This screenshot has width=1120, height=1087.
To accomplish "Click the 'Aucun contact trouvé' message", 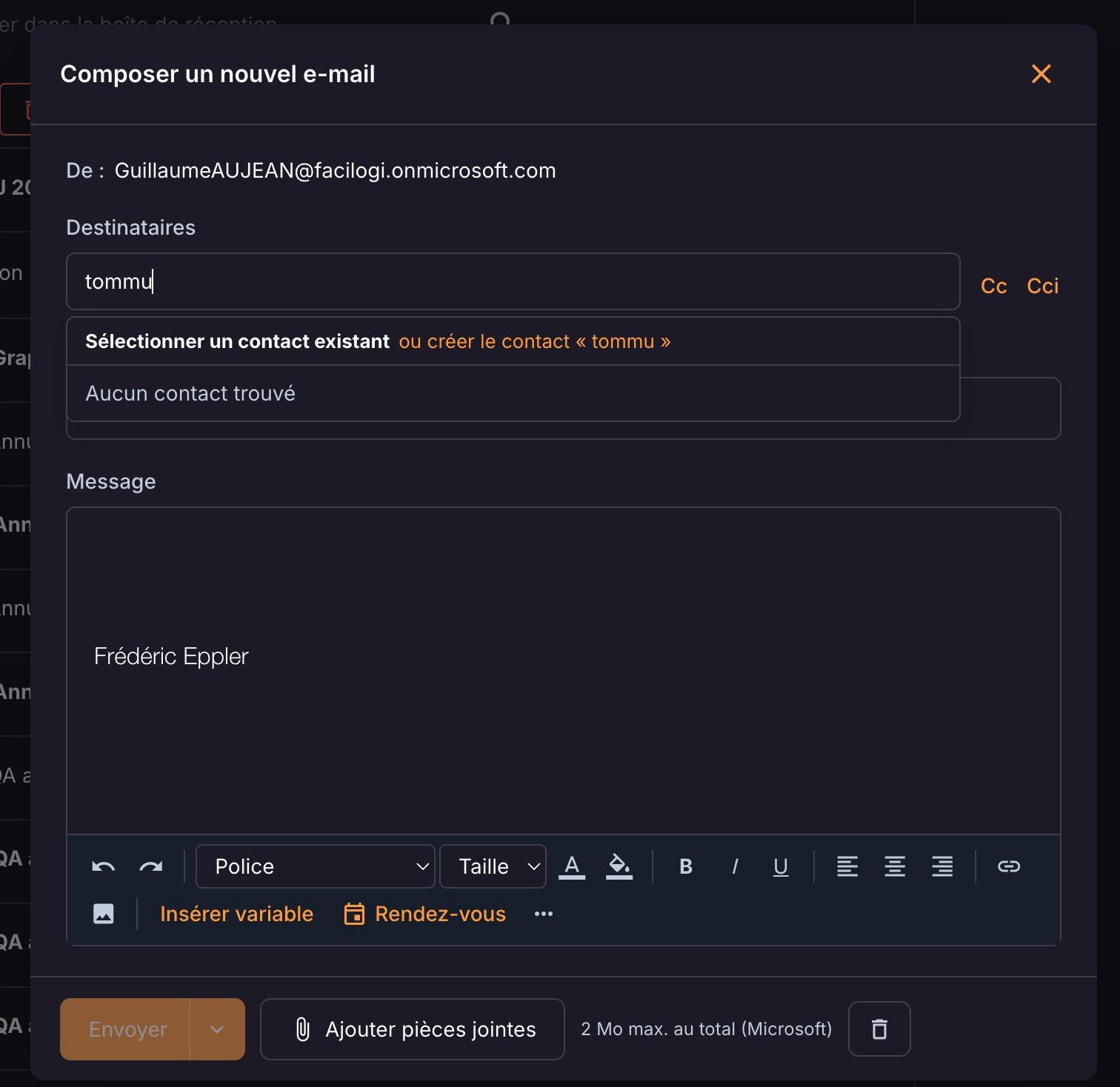I will point(190,393).
